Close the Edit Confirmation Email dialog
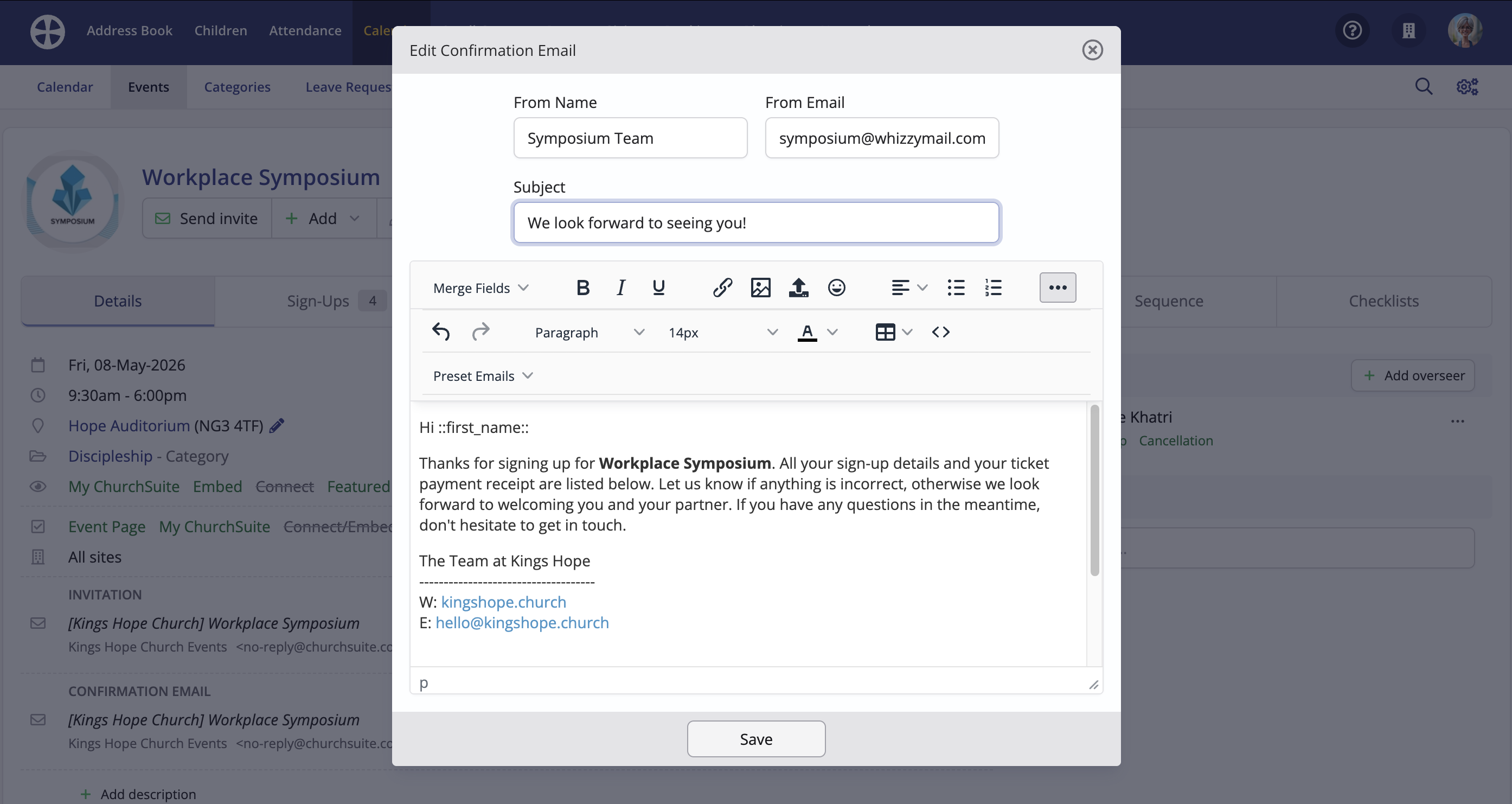Viewport: 1512px width, 804px height. (x=1092, y=50)
